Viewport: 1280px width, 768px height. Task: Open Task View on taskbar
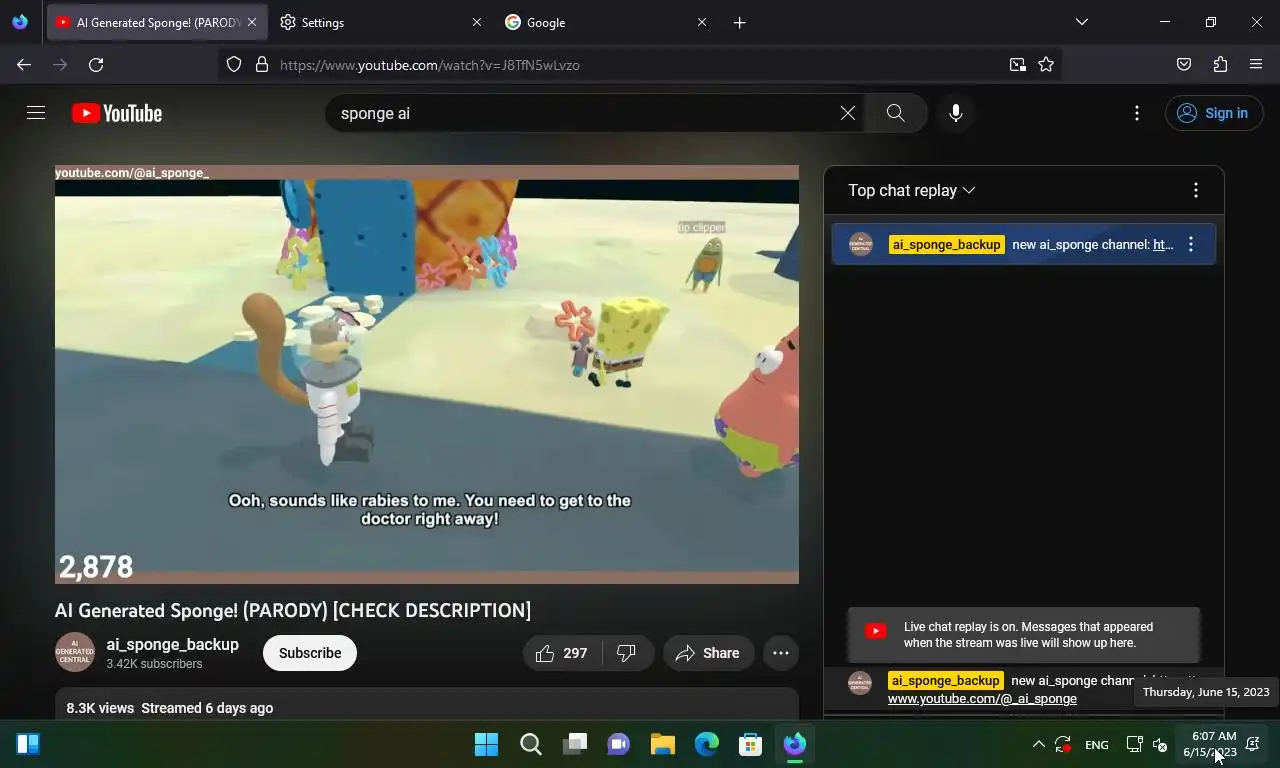(575, 744)
